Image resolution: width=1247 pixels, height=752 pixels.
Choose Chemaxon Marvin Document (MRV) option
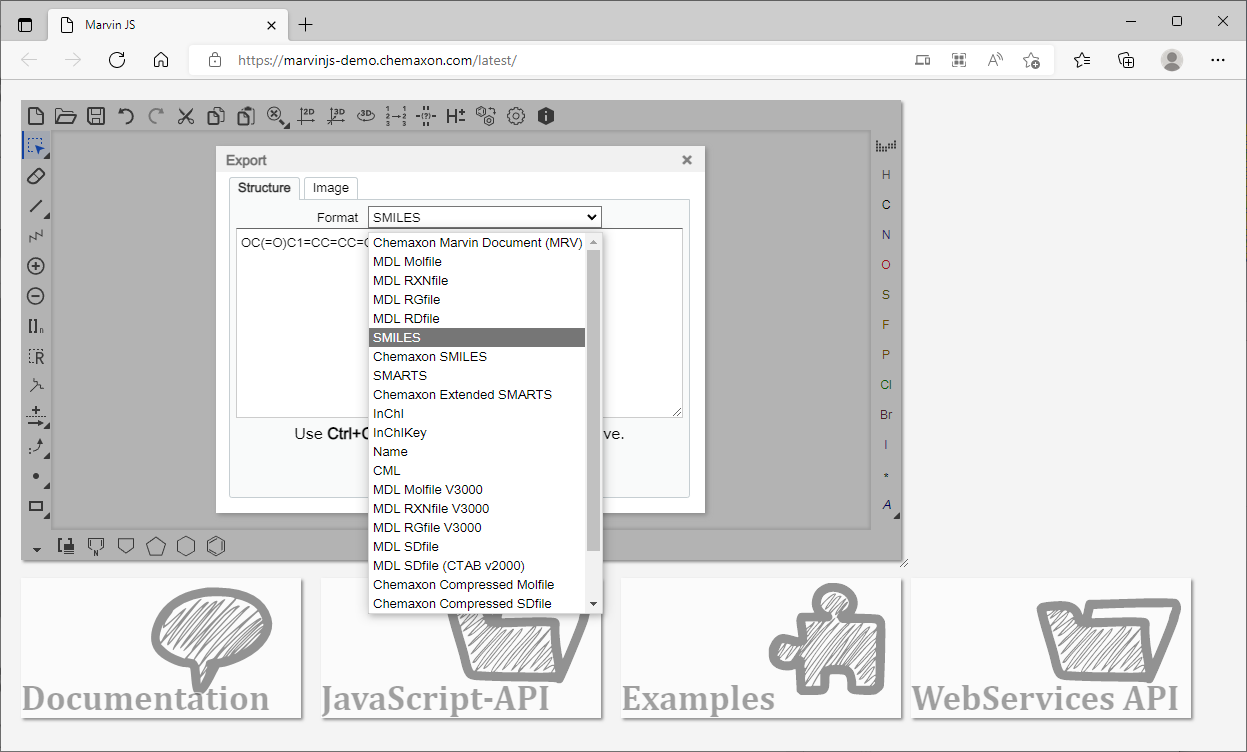point(477,243)
